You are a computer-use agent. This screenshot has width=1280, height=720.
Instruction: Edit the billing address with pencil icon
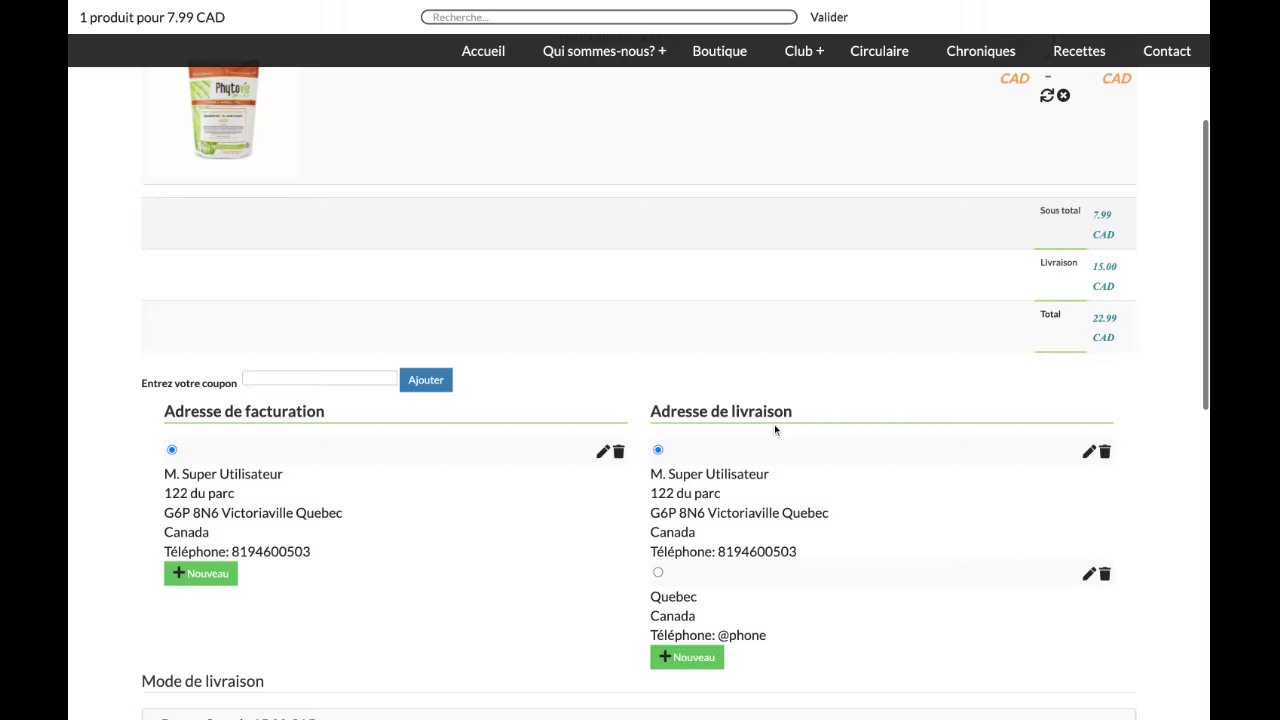click(602, 452)
